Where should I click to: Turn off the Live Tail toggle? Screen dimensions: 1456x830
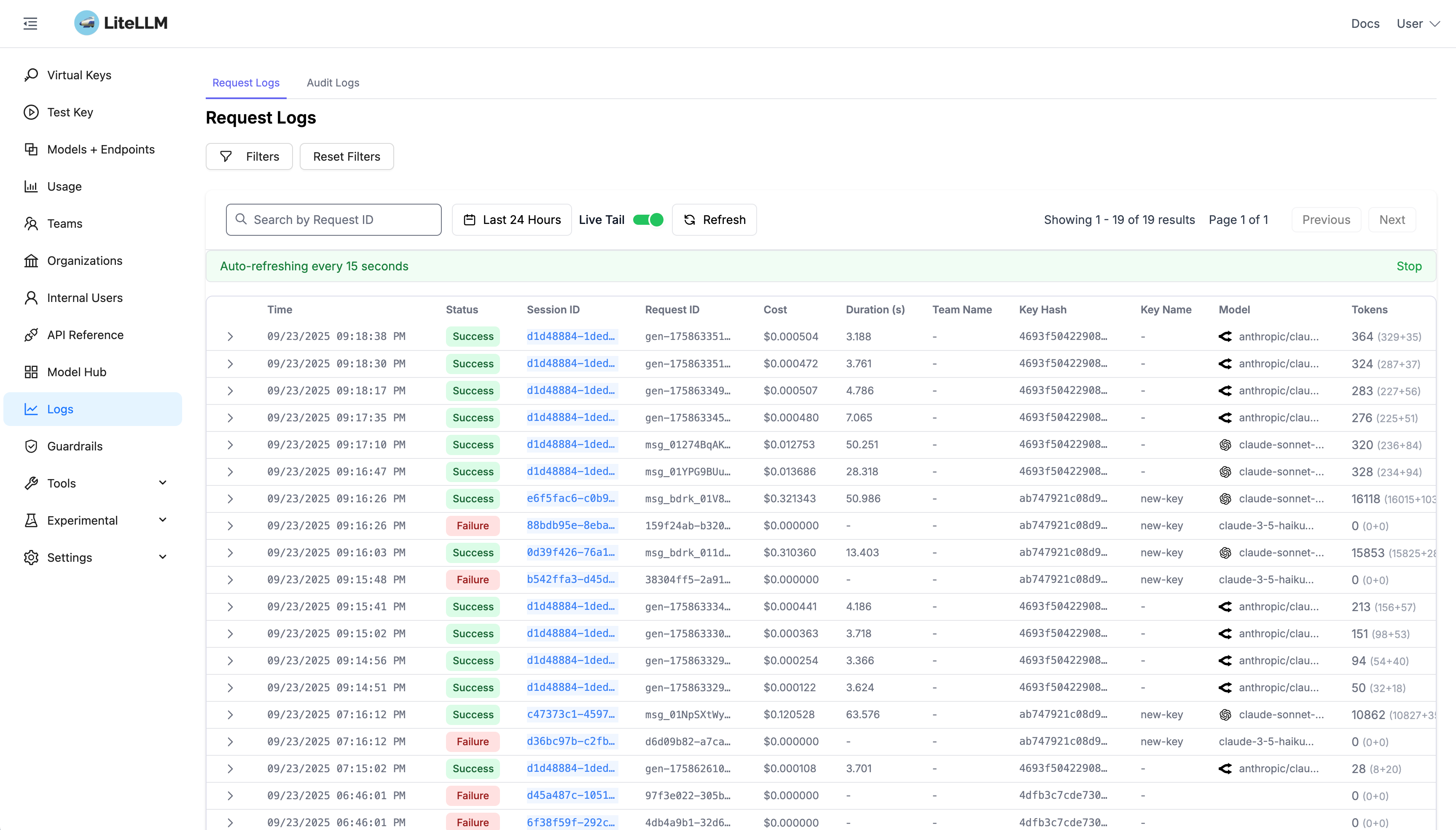pos(648,219)
